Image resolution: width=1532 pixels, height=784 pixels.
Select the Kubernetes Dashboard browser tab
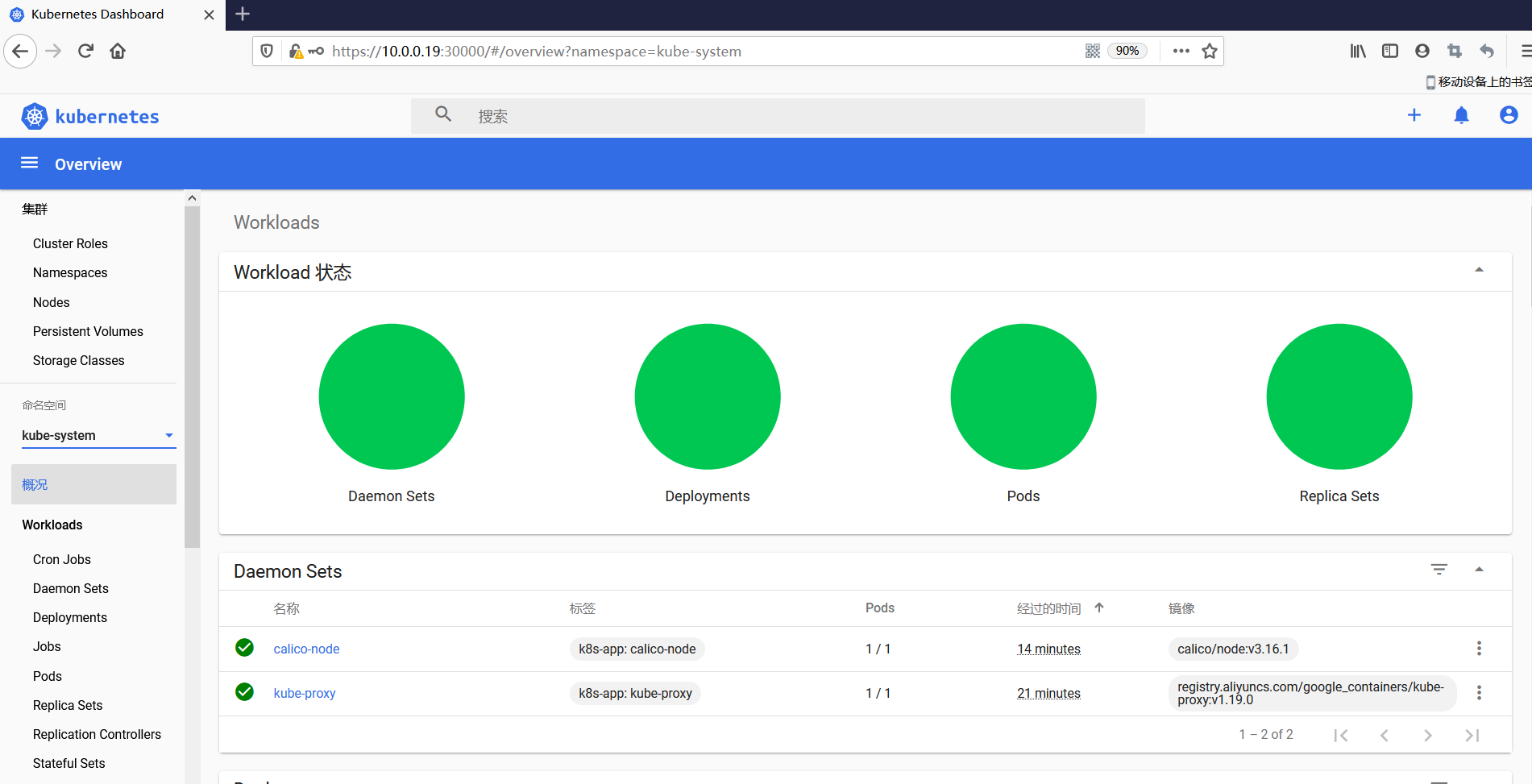[x=113, y=15]
